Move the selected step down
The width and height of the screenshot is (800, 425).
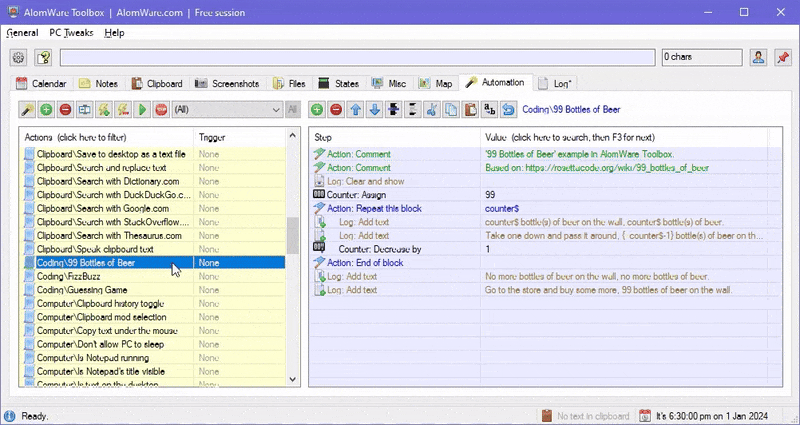374,109
